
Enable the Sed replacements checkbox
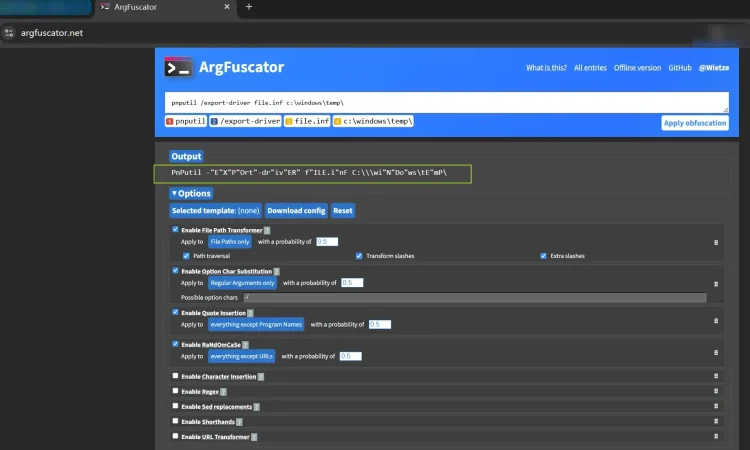[x=175, y=406]
